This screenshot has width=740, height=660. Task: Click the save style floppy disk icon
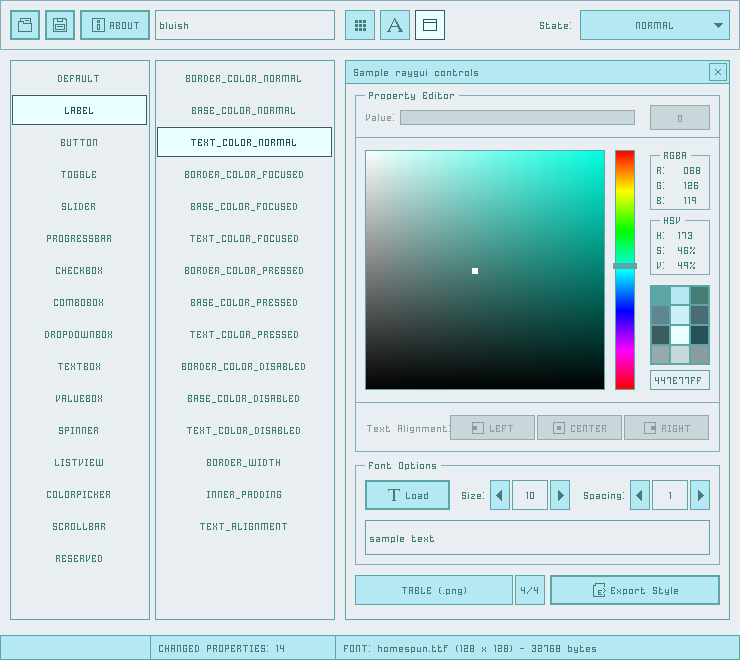(x=60, y=25)
